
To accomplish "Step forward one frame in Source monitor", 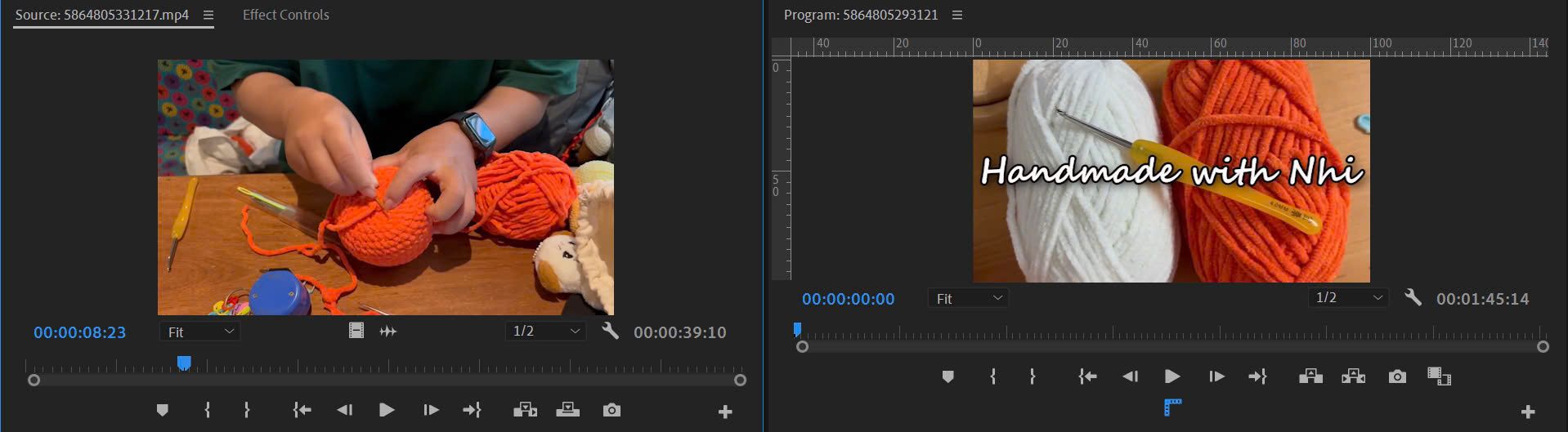I will (x=431, y=410).
